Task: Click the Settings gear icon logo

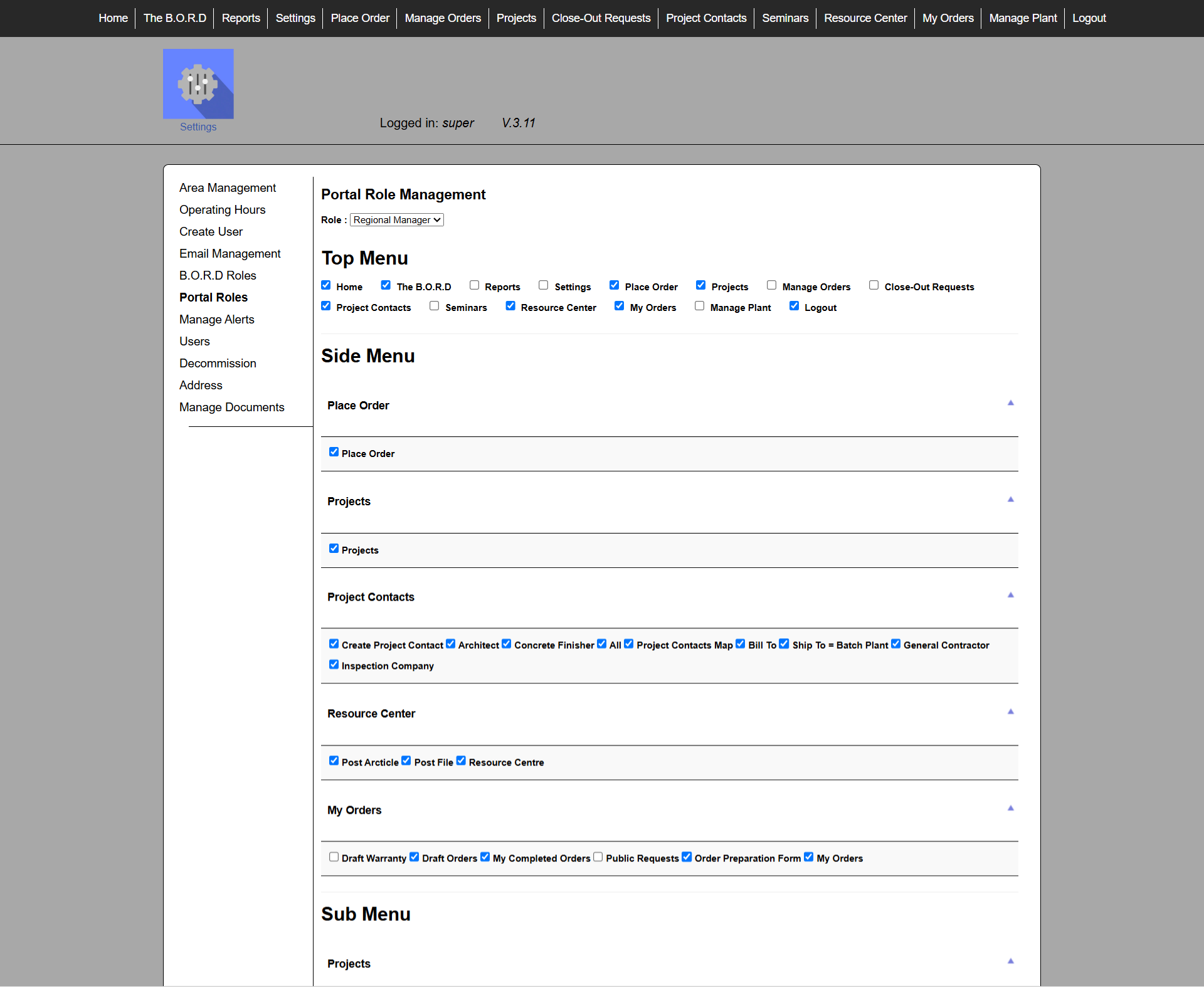Action: [x=198, y=84]
